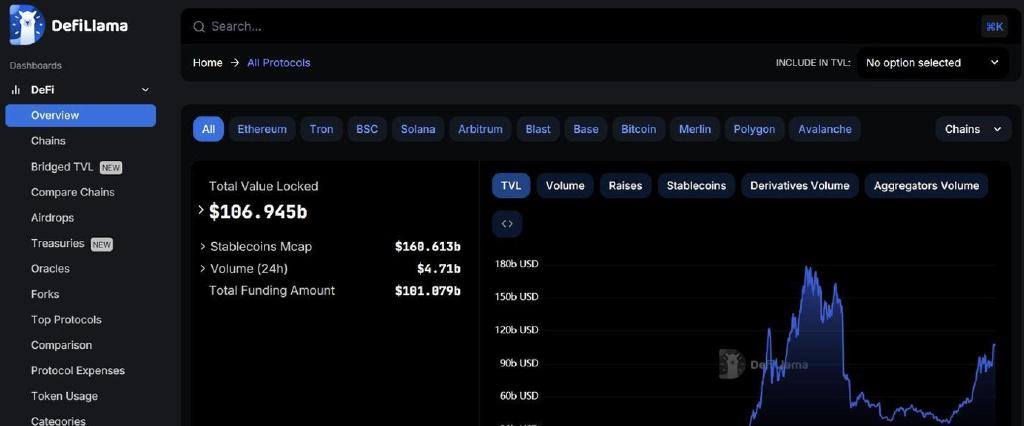Click the DeFi bar chart sidebar icon

(16, 90)
